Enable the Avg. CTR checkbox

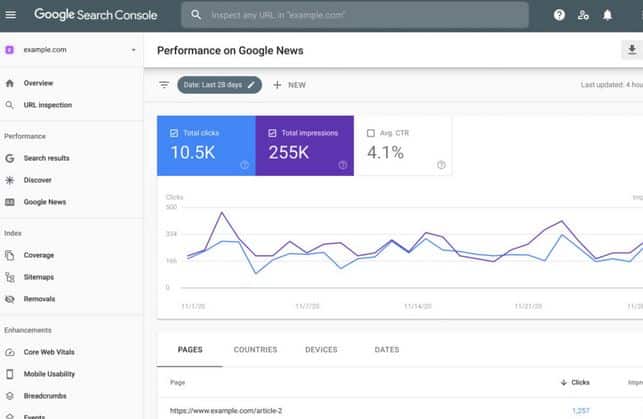[371, 133]
